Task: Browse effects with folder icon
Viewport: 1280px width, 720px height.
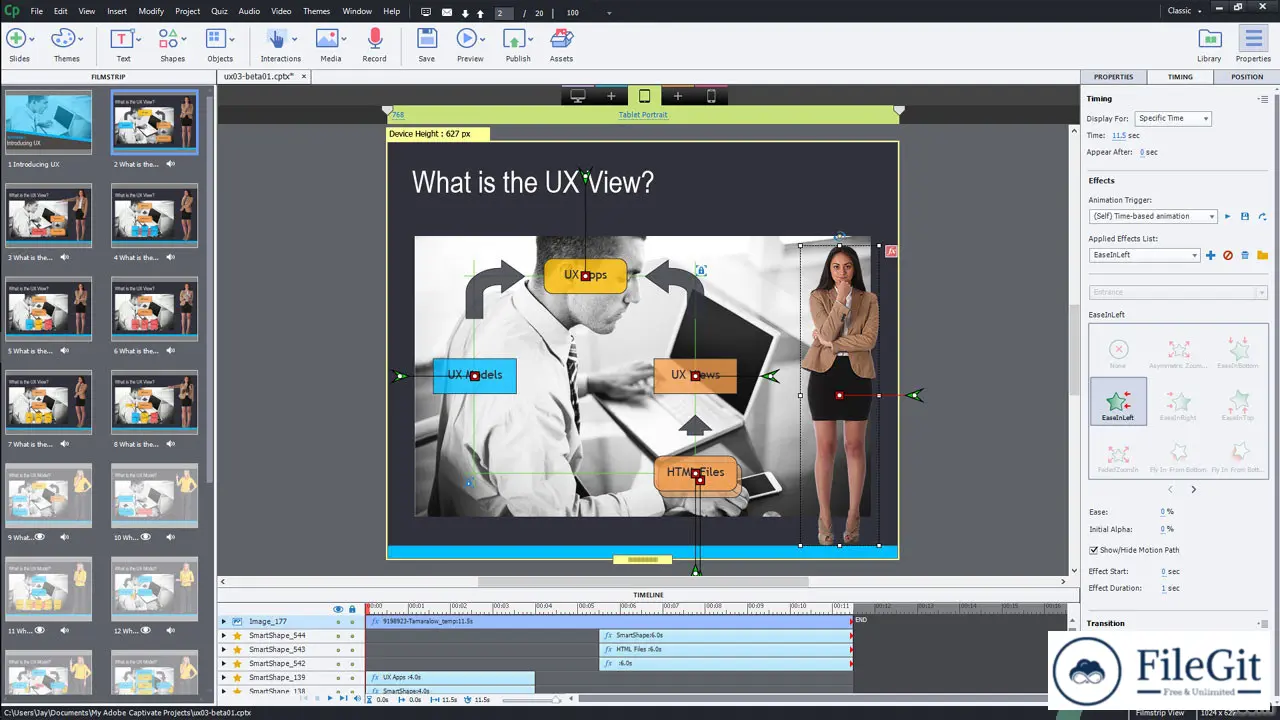Action: click(x=1262, y=255)
